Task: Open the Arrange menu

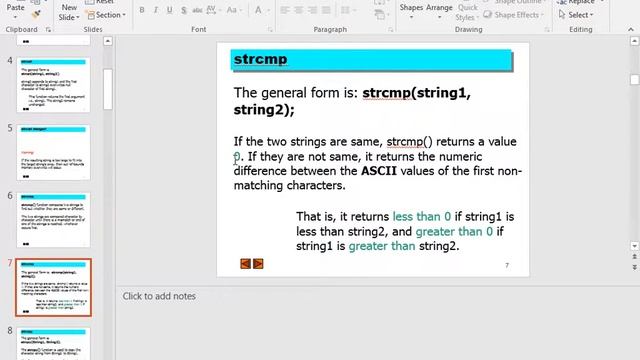Action: click(x=439, y=11)
